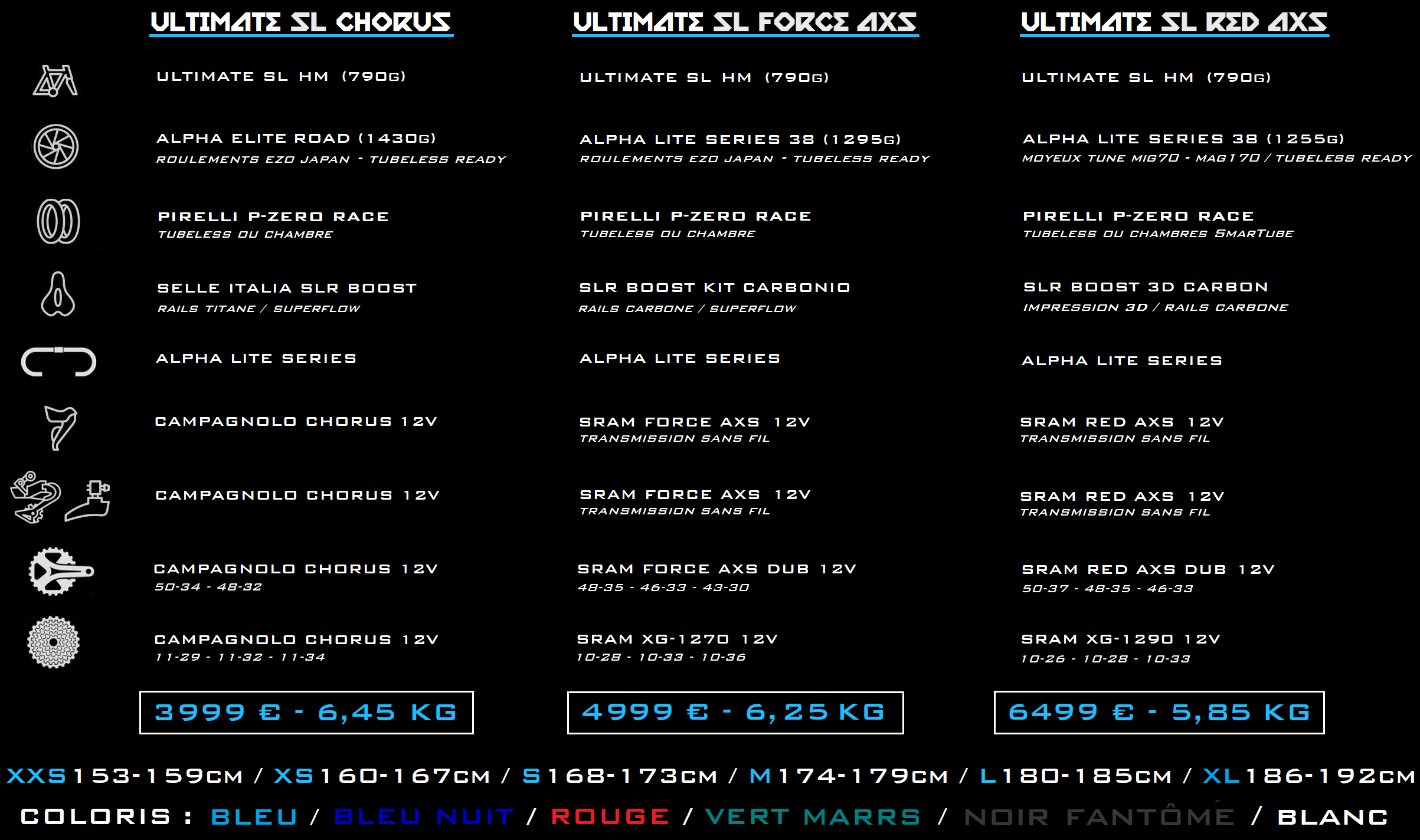The image size is (1420, 840).
Task: Click the bike frame icon
Action: coord(55,81)
